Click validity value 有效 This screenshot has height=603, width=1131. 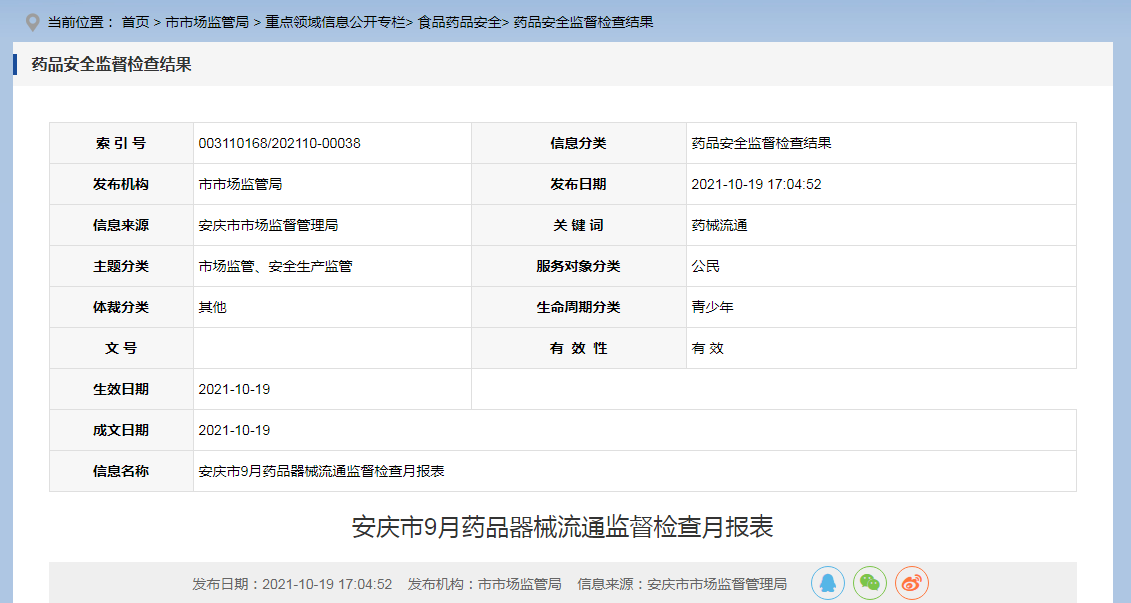click(x=707, y=349)
